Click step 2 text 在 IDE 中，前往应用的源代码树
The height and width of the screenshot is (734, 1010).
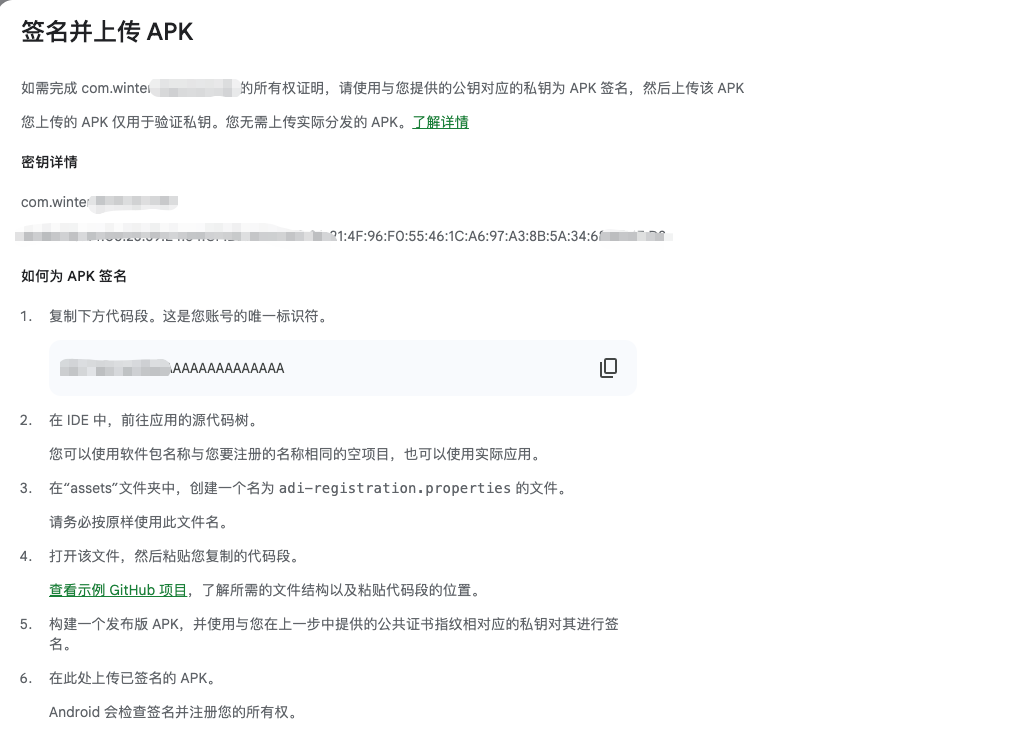point(153,420)
